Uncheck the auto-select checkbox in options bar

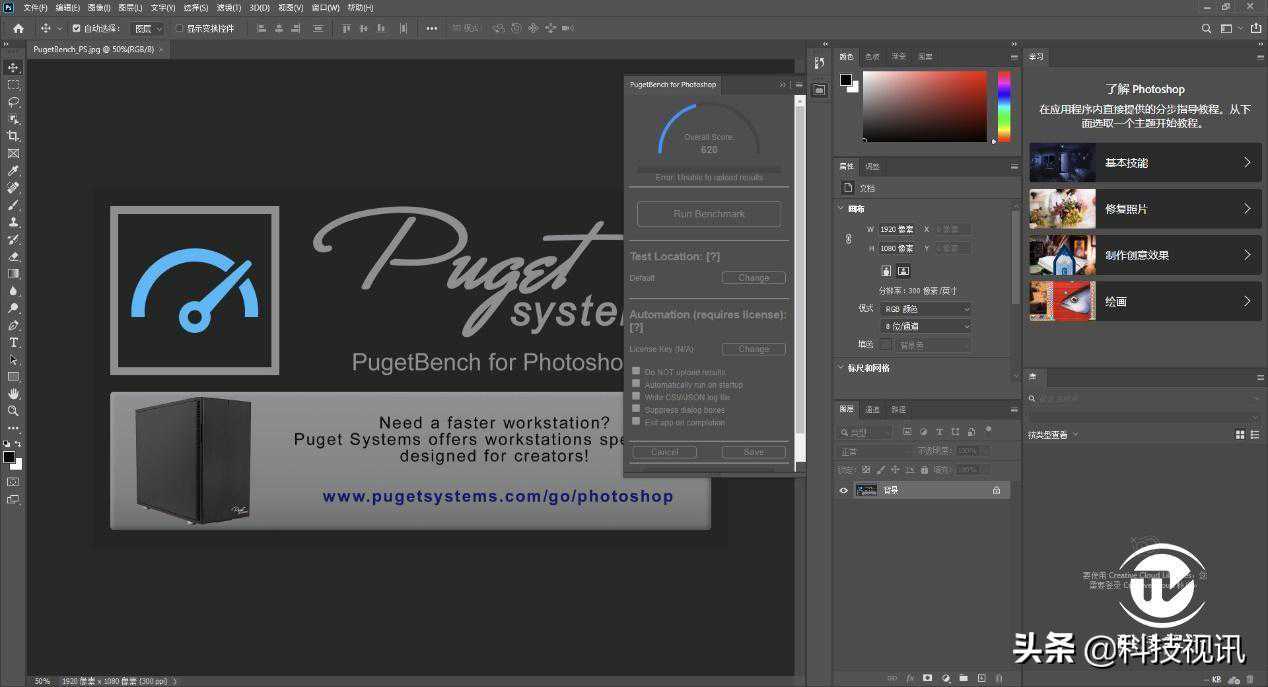pos(77,29)
